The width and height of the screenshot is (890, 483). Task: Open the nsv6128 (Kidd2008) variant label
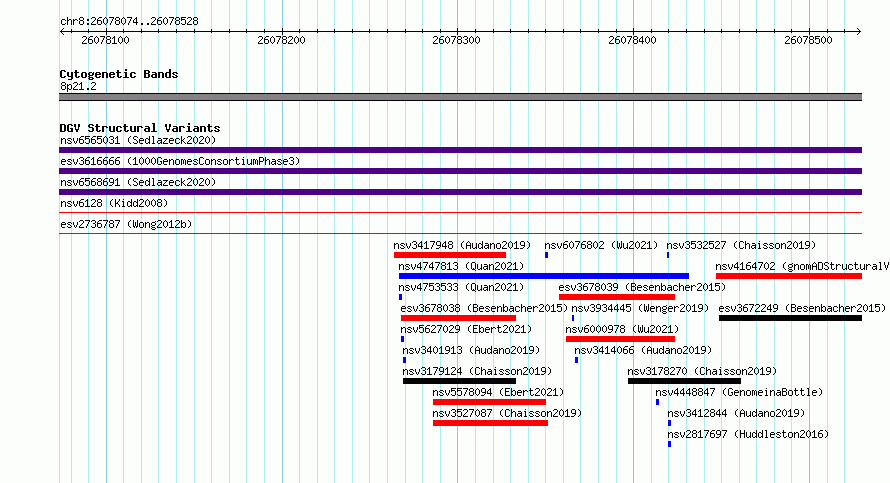114,203
